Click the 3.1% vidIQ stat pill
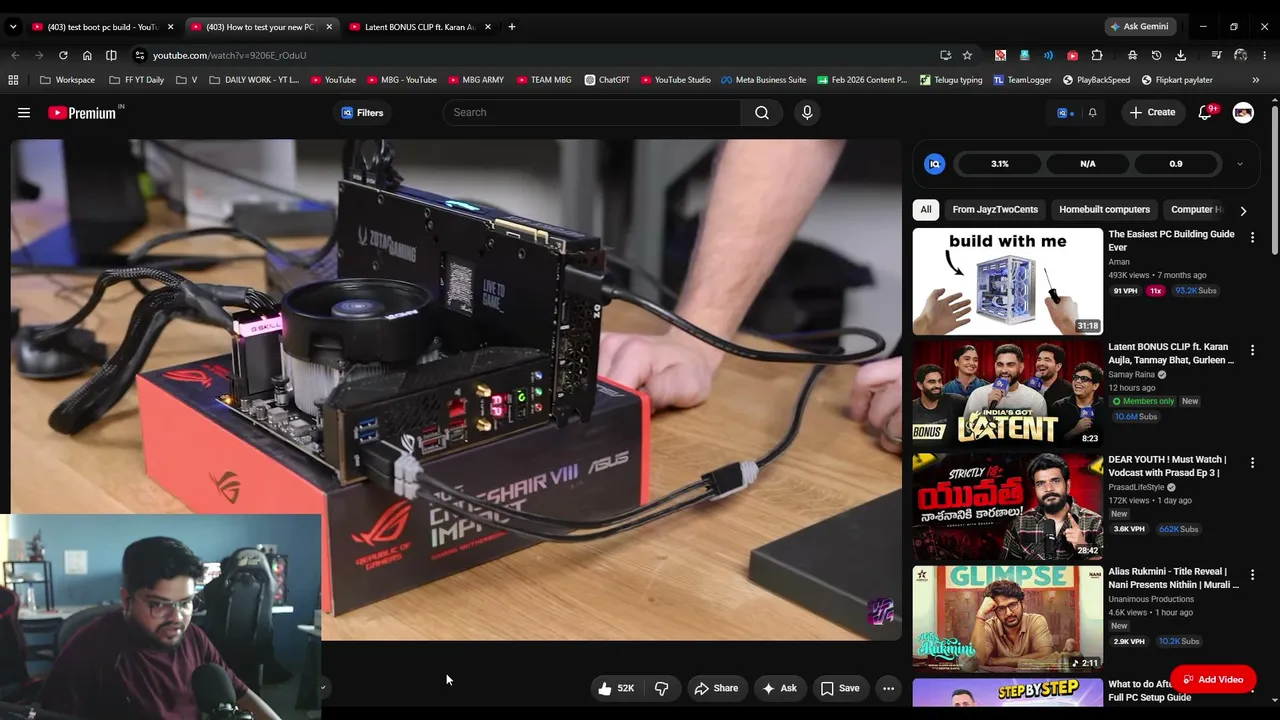This screenshot has height=720, width=1280. [x=1000, y=164]
